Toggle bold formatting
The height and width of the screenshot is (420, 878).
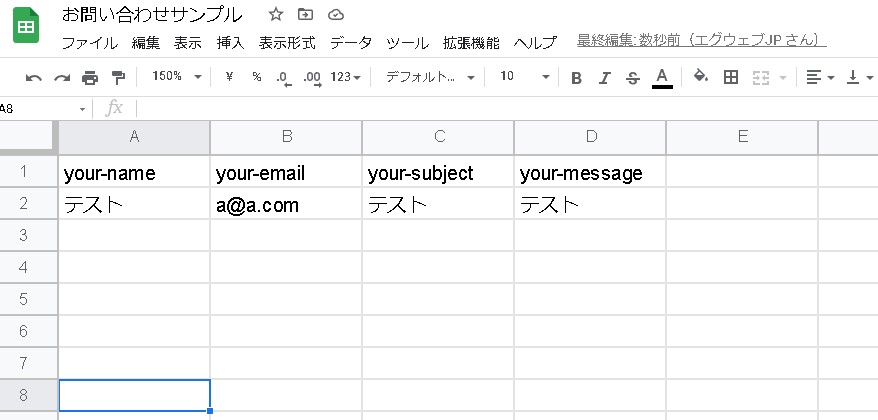[x=576, y=77]
